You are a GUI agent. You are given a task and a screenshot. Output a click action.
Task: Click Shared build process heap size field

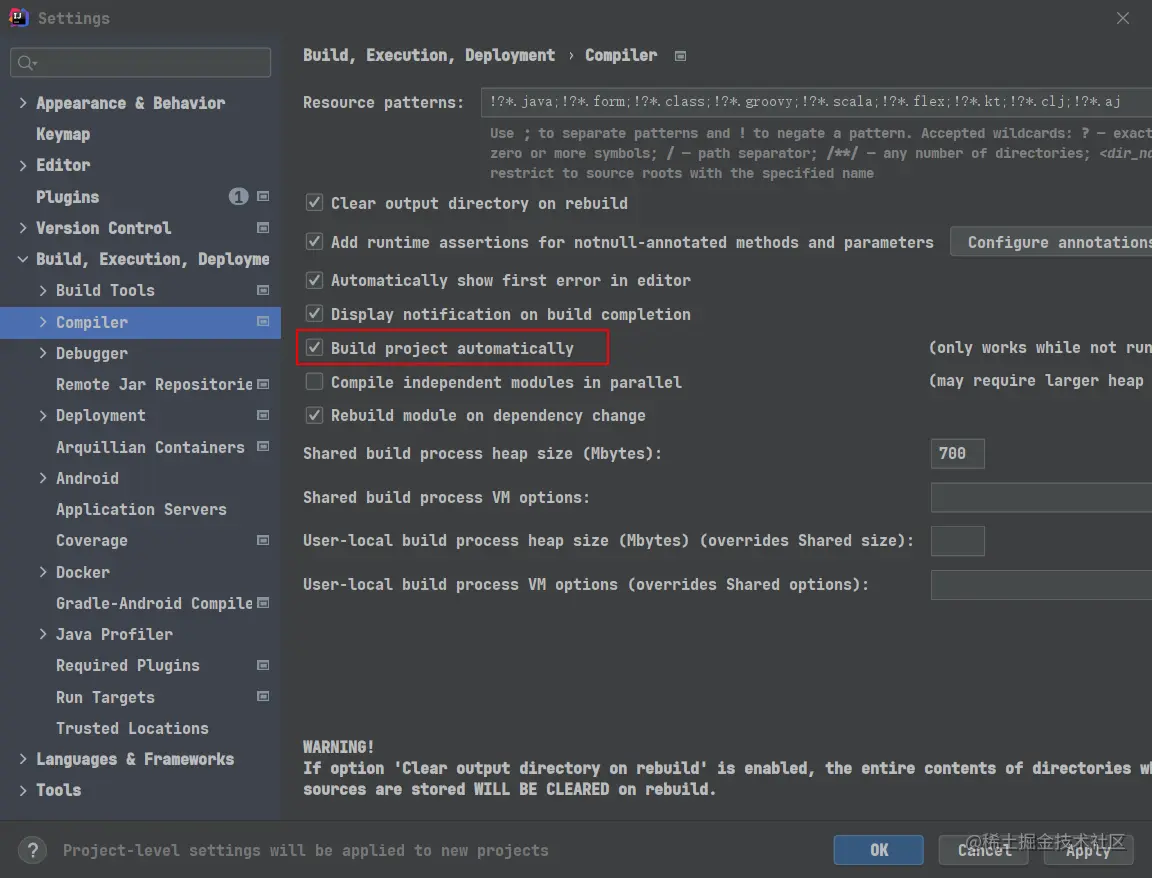(957, 453)
